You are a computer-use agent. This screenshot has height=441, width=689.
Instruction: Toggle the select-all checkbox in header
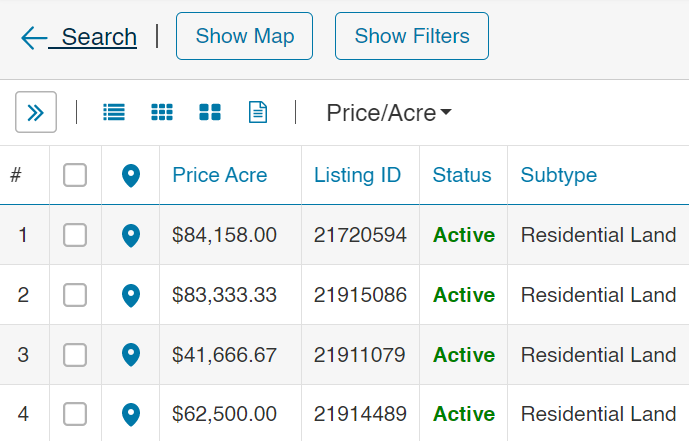coord(75,175)
